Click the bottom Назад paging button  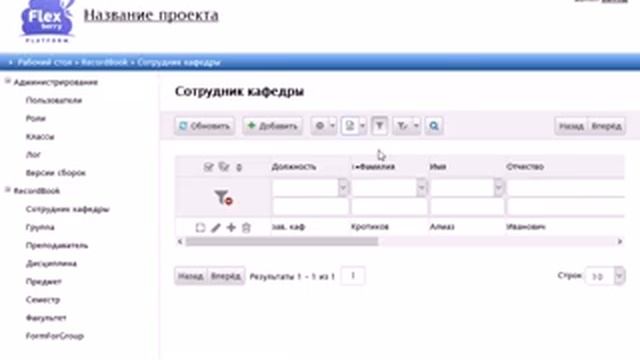[x=191, y=276]
